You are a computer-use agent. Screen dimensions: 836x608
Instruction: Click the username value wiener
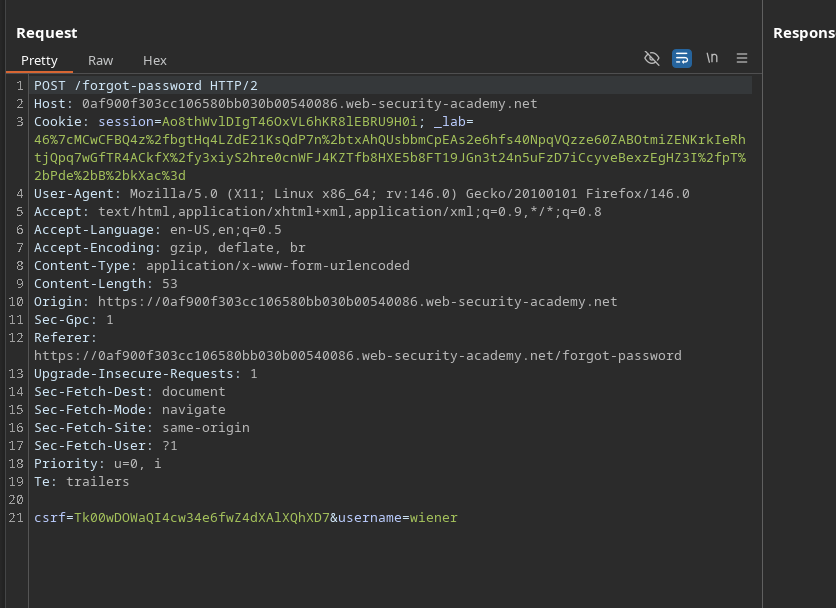[433, 518]
